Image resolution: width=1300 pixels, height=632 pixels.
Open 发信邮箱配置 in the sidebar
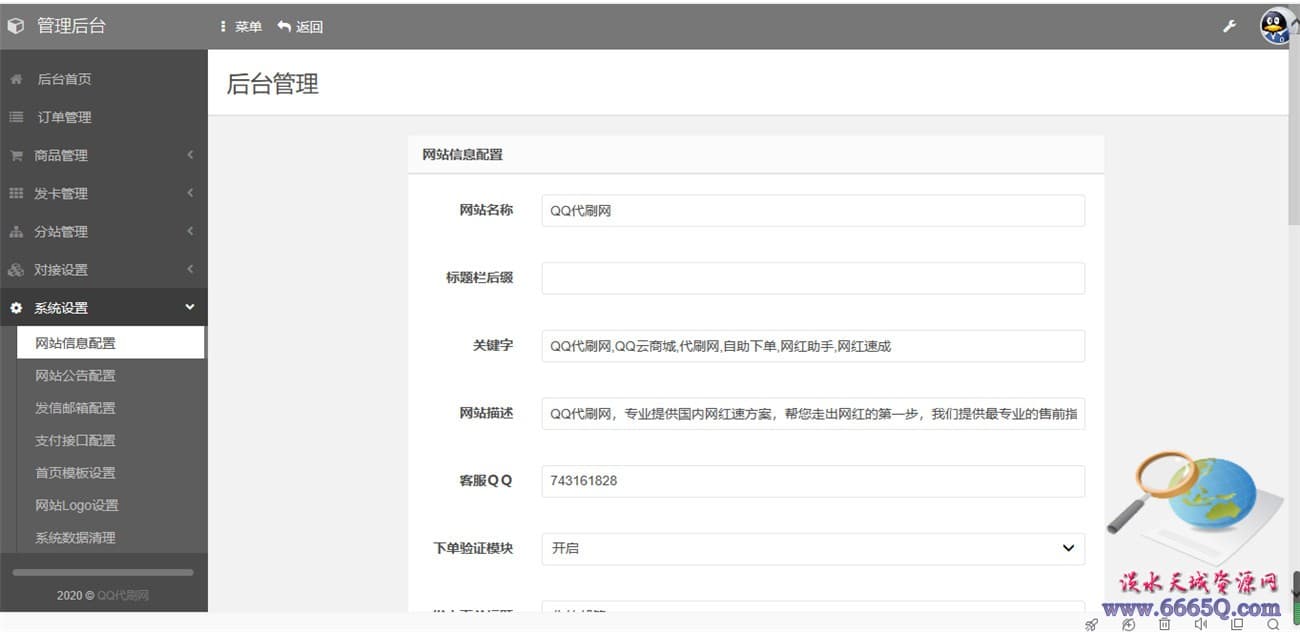(75, 408)
